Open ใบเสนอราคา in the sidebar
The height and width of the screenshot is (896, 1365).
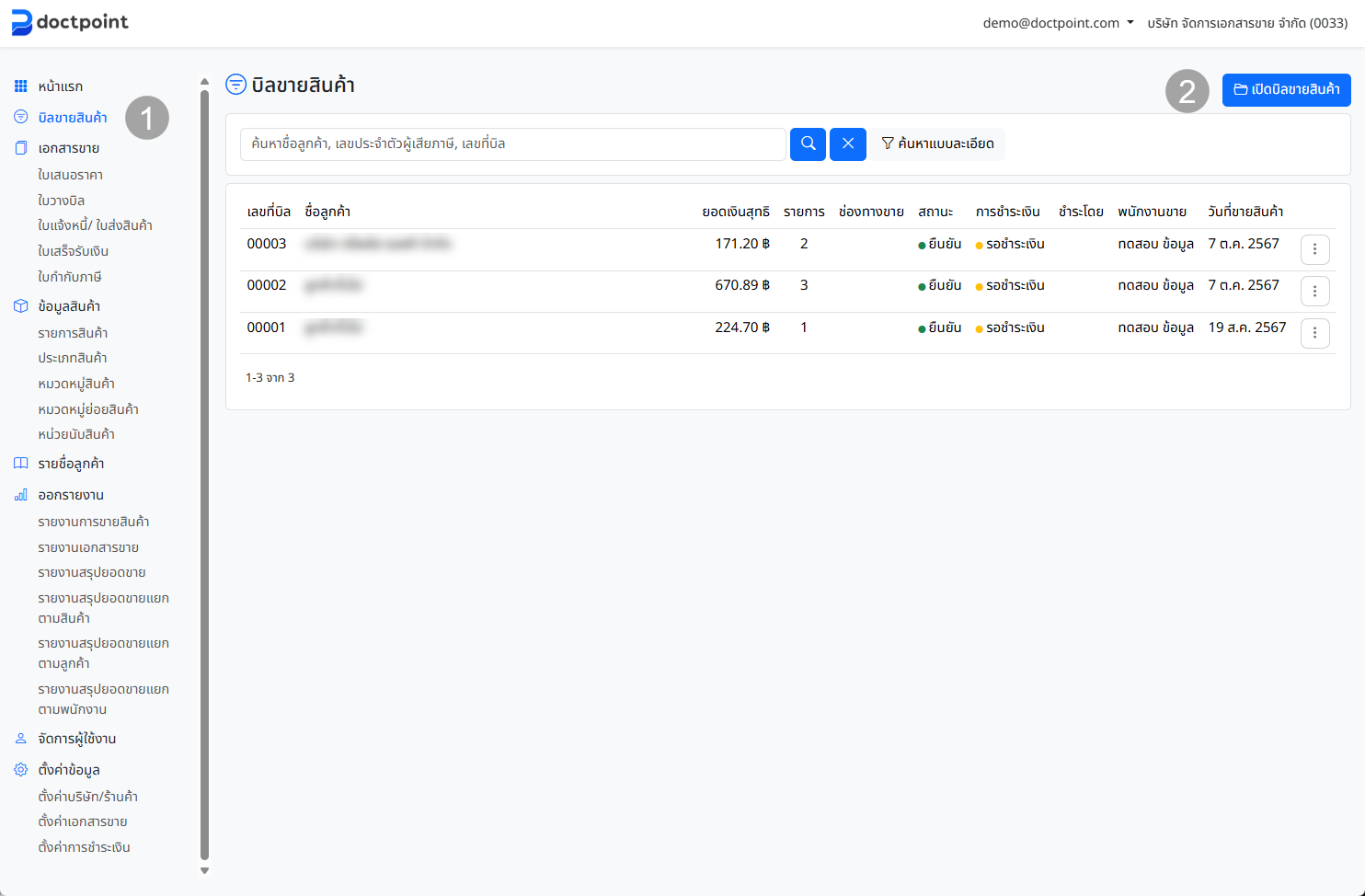pyautogui.click(x=70, y=175)
